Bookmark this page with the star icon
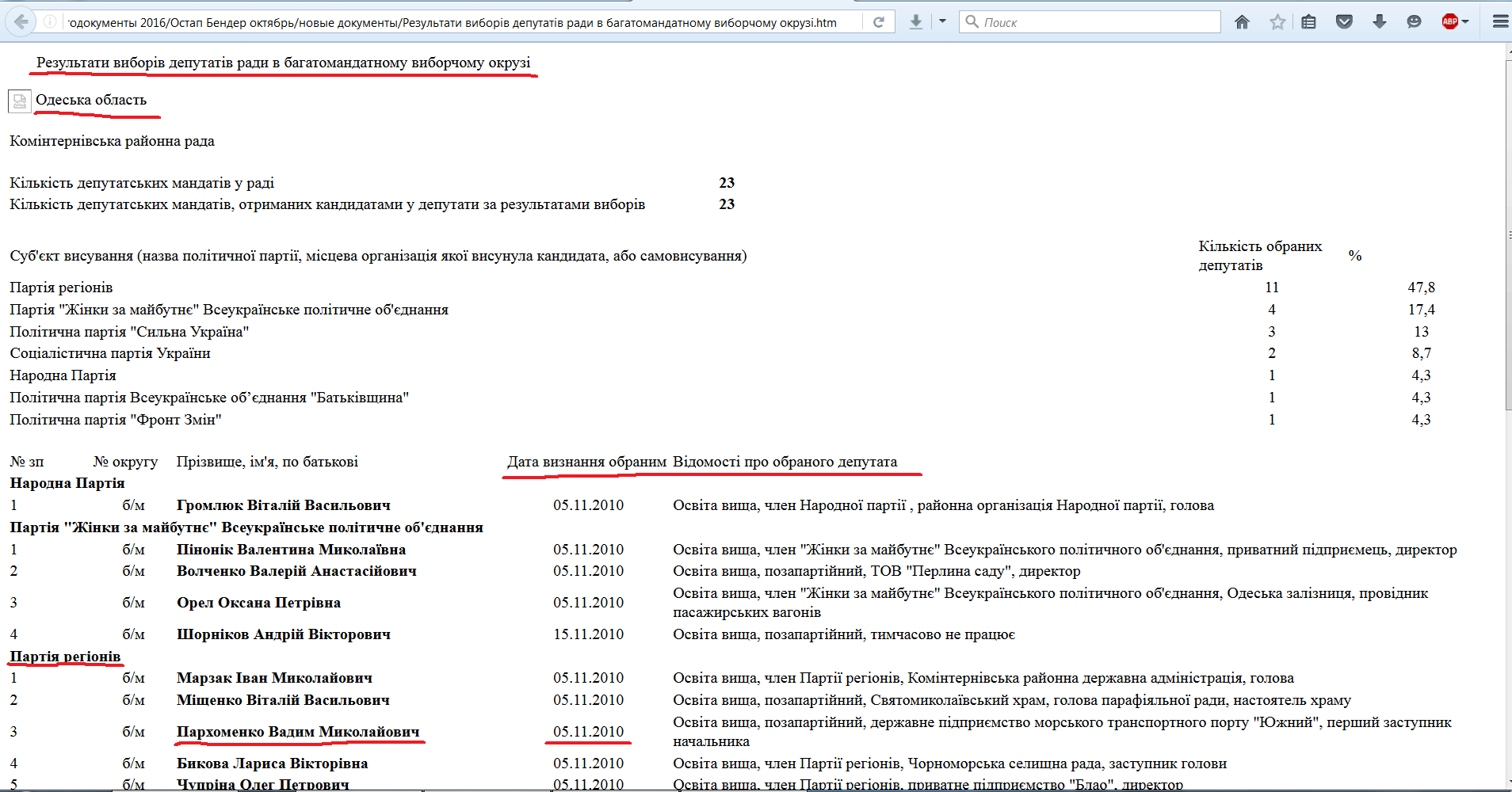This screenshot has width=1512, height=792. tap(1277, 22)
